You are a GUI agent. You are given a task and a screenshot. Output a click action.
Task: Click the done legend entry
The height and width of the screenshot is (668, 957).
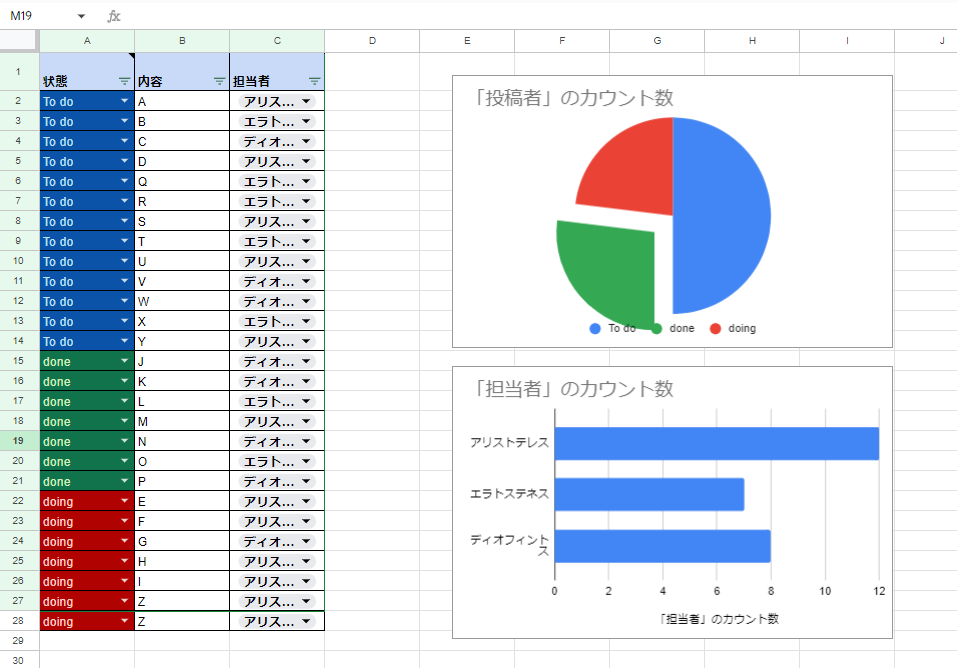pos(673,329)
